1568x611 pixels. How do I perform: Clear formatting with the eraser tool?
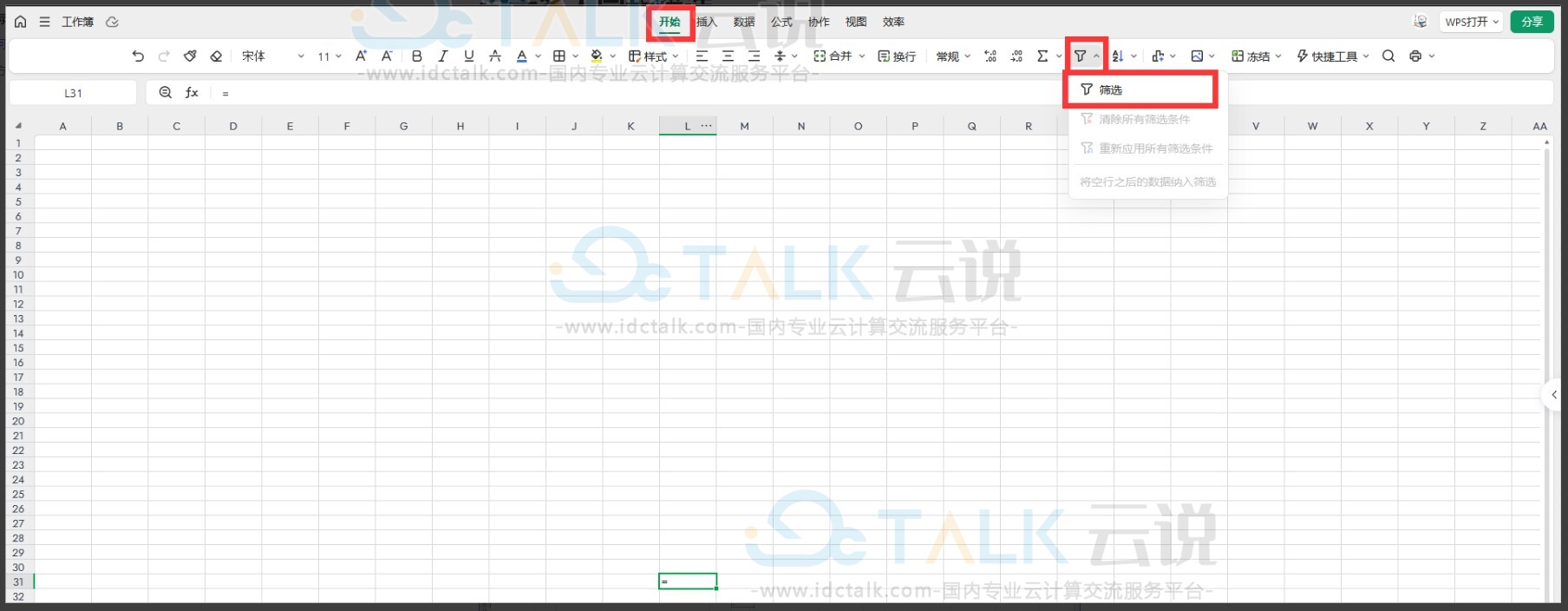coord(216,56)
